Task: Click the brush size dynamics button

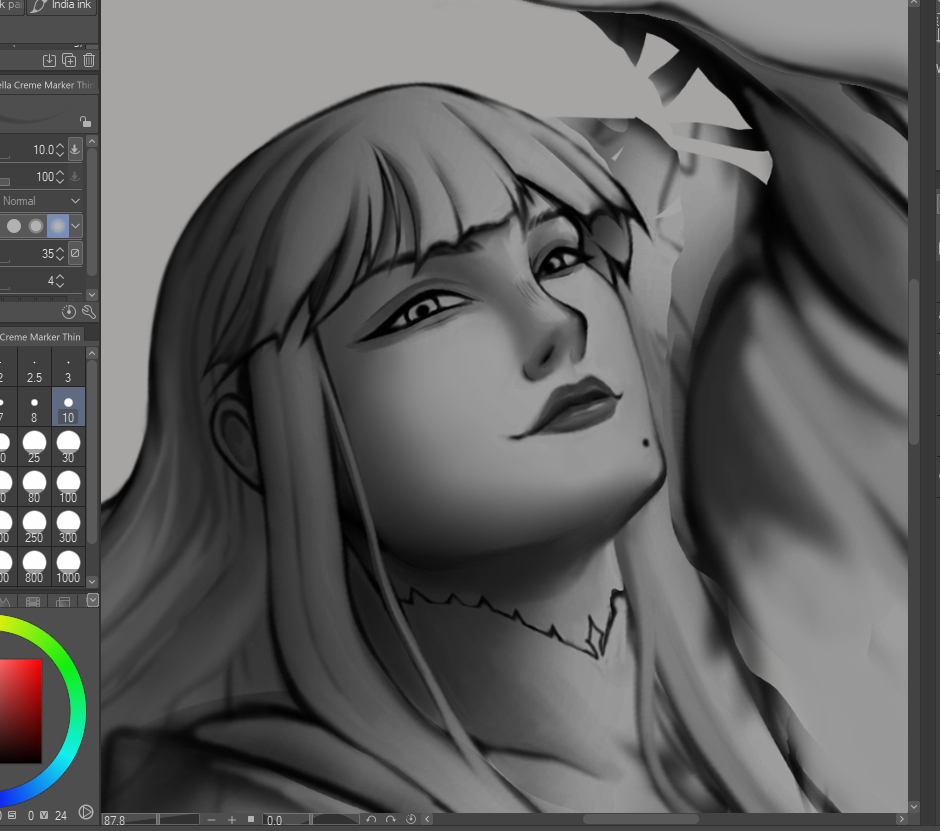Action: click(75, 150)
